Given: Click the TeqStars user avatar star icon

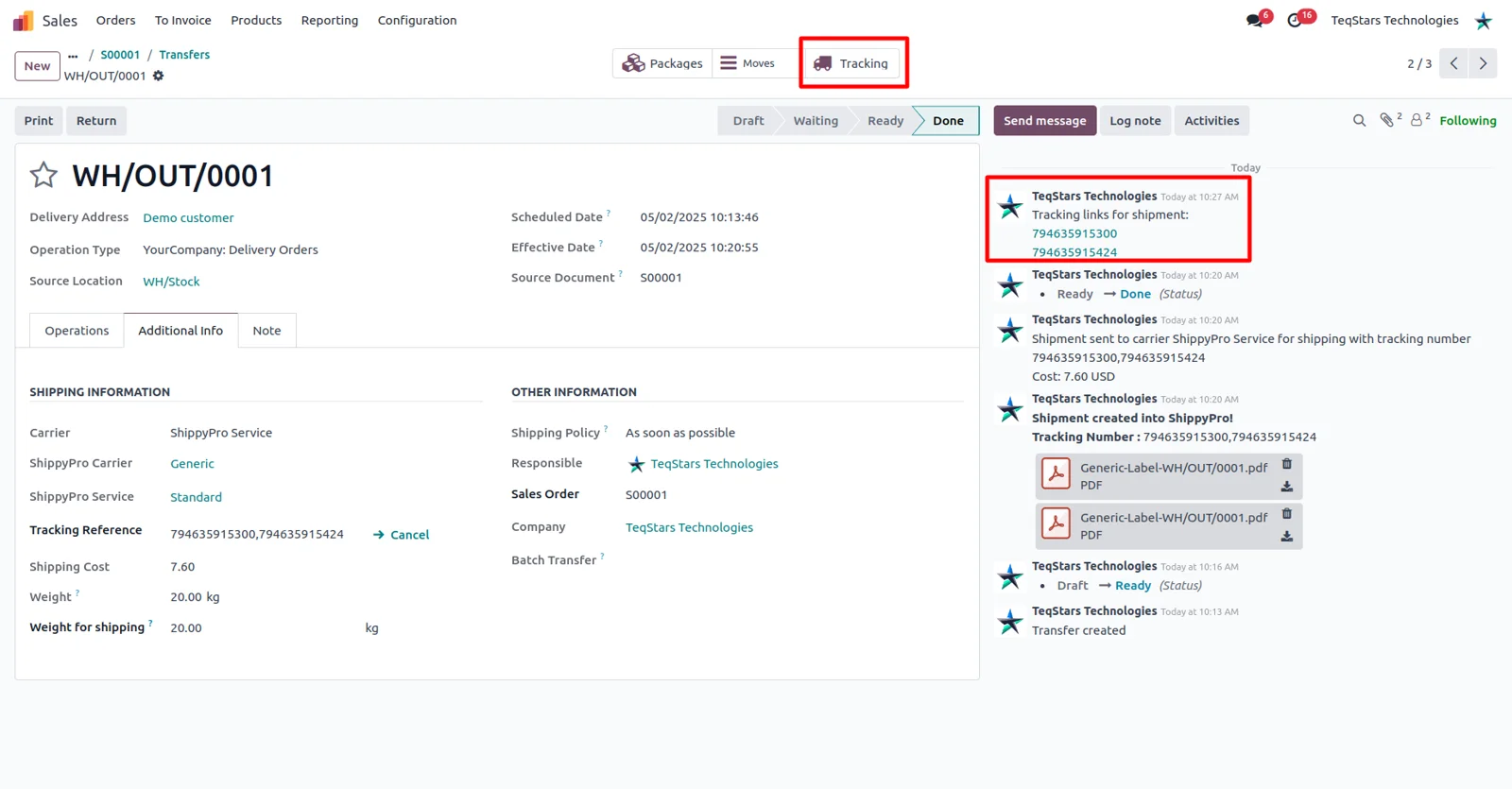Looking at the screenshot, I should click(1484, 21).
